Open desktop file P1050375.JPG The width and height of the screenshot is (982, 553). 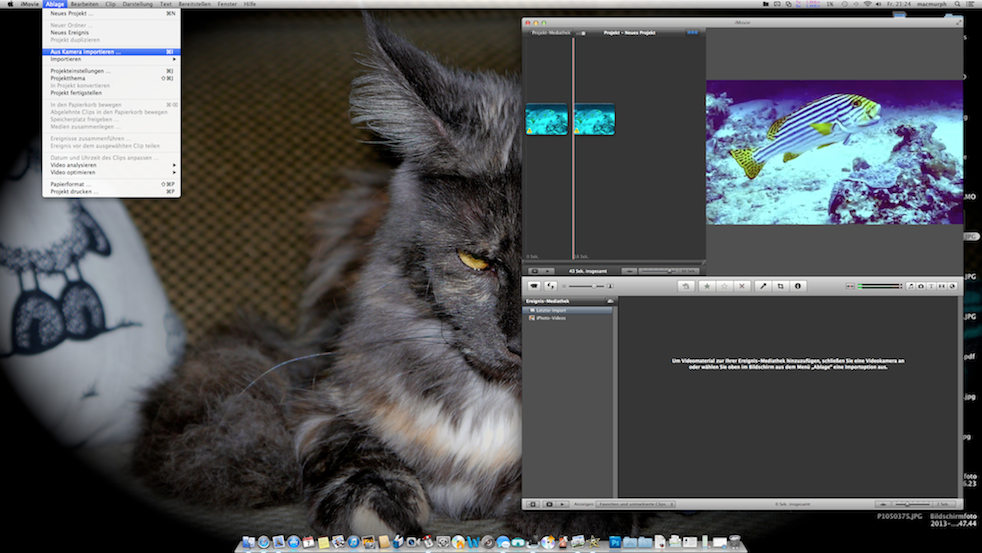click(x=899, y=516)
